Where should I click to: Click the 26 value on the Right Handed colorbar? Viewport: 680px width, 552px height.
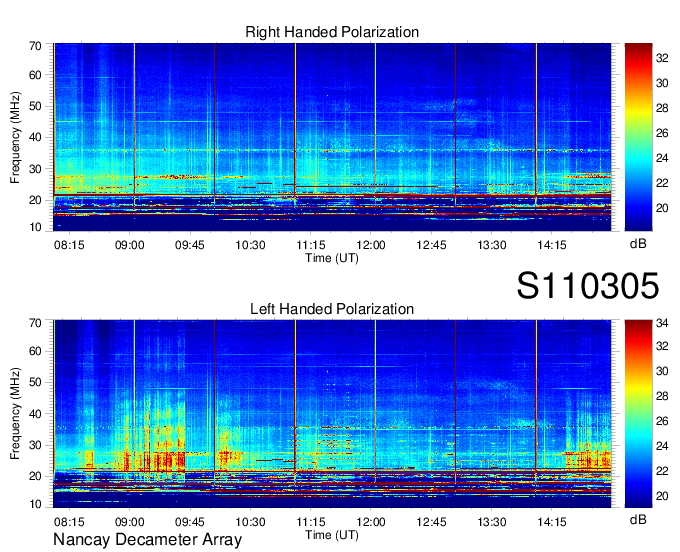coord(662,133)
